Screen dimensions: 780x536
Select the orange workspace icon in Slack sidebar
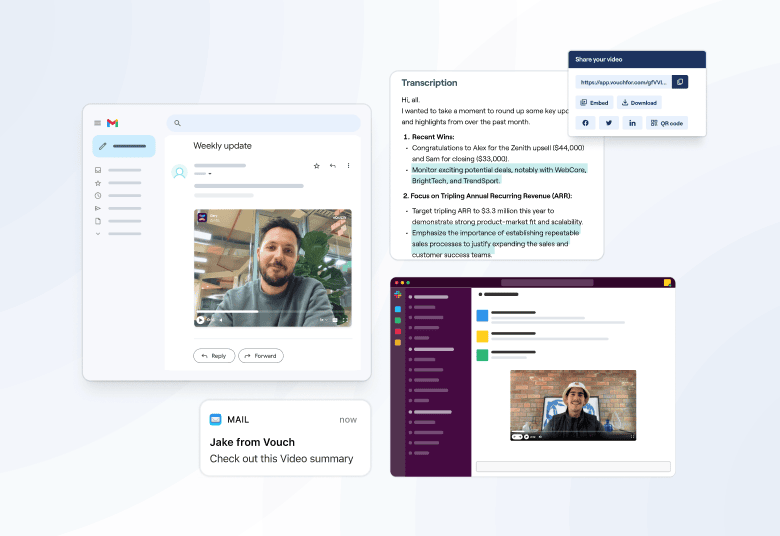pos(398,342)
